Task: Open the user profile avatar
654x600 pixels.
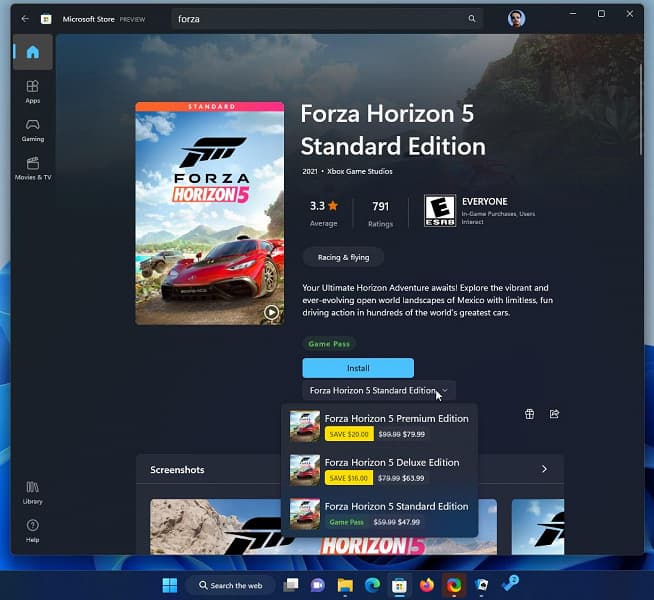Action: [x=516, y=19]
